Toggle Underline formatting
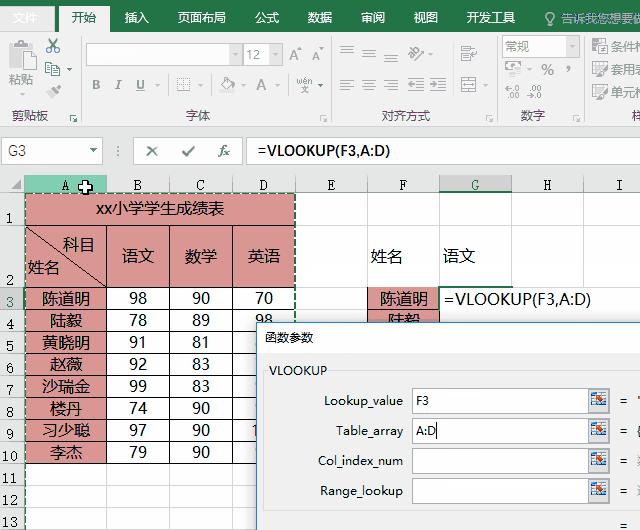This screenshot has height=530, width=640. tap(140, 85)
